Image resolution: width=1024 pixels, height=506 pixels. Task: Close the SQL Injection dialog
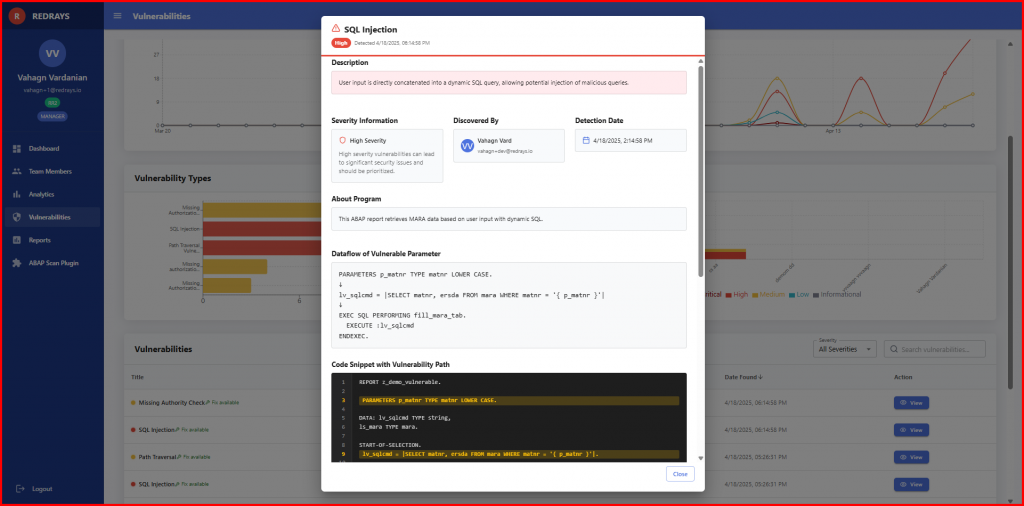pyautogui.click(x=680, y=474)
